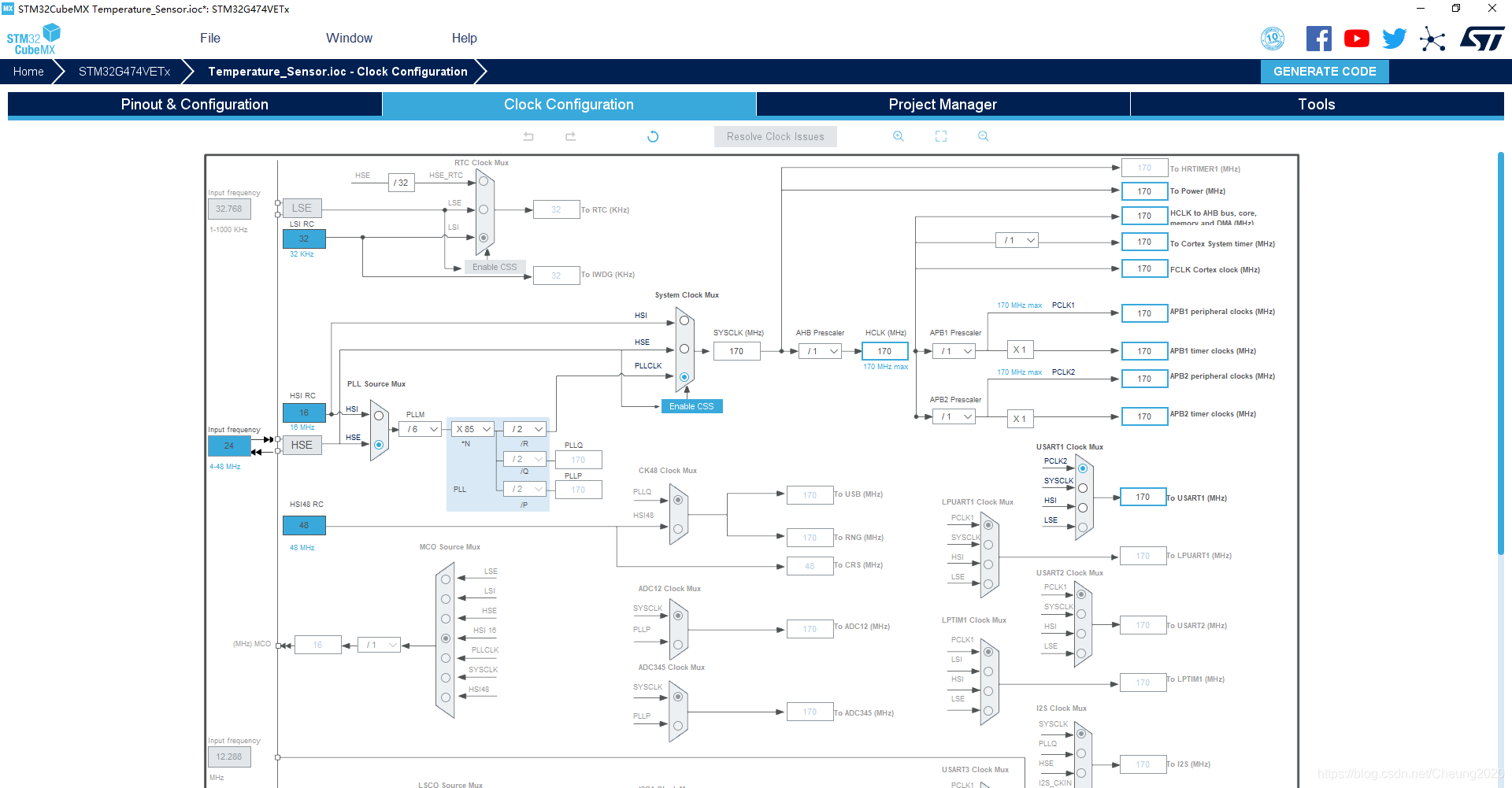Click the To USART1 (MHz) value box
This screenshot has width=1512, height=788.
coord(1143,497)
